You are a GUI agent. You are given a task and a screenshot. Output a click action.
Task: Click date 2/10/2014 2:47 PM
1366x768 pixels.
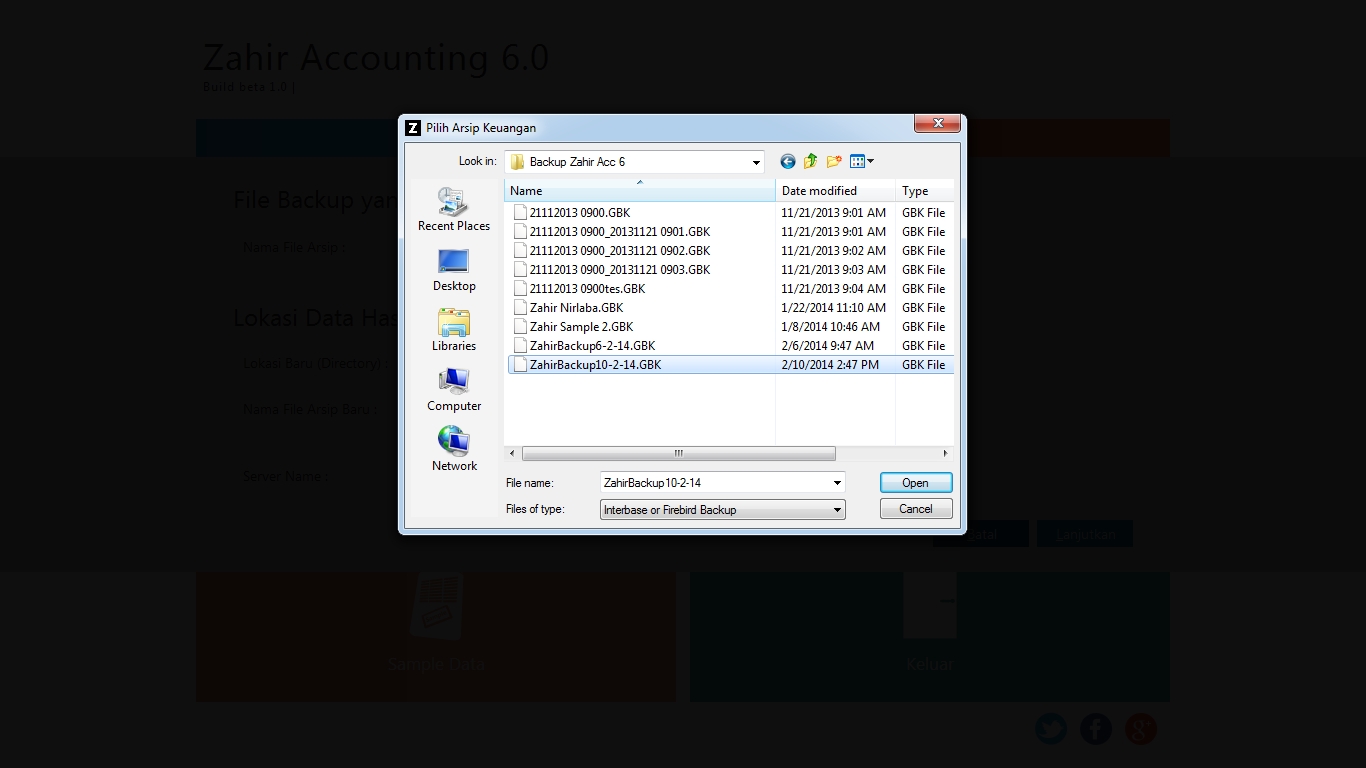[x=830, y=364]
